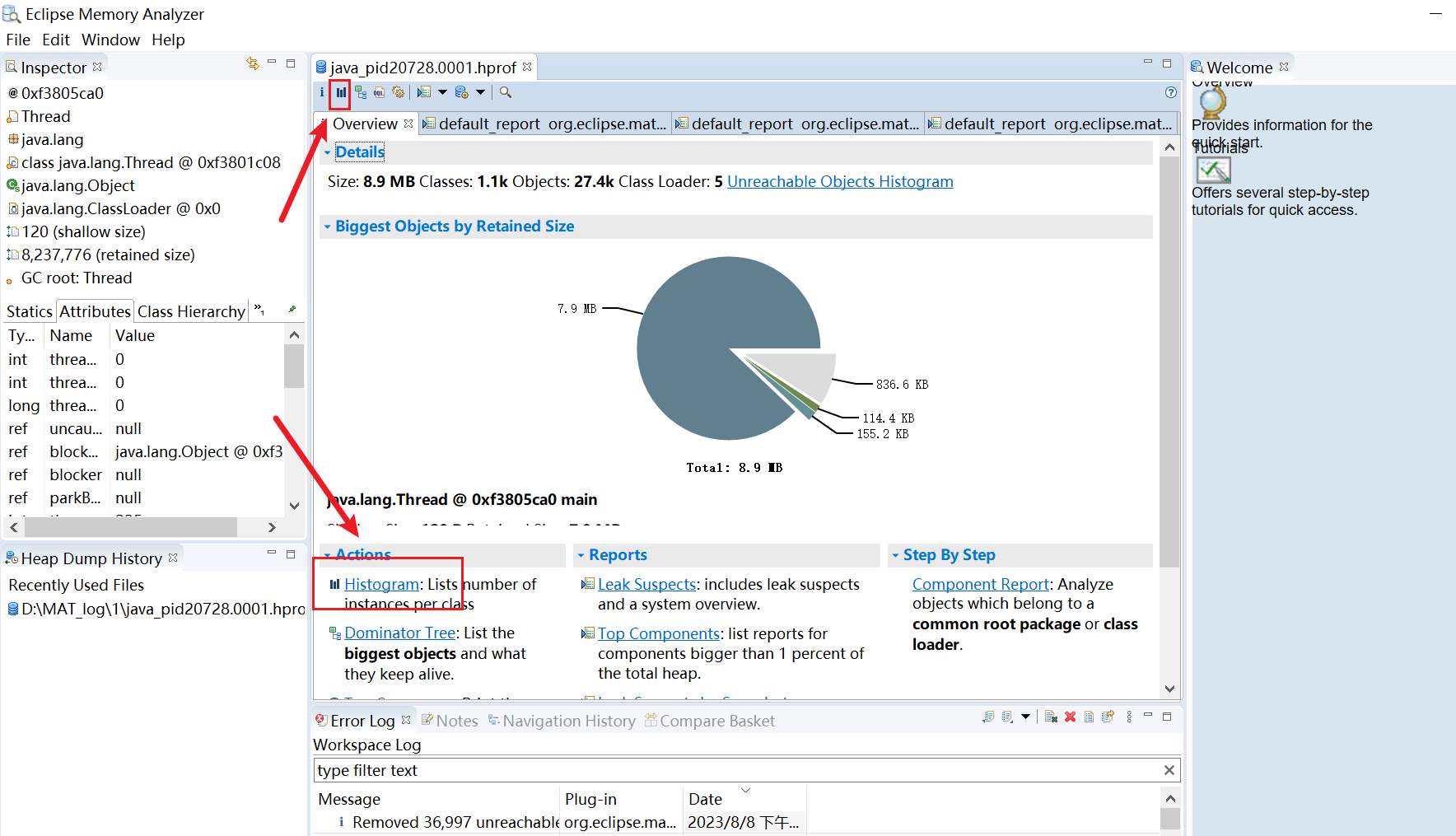Screen dimensions: 1456x836
Task: Collapse the Details section
Action: coord(327,152)
